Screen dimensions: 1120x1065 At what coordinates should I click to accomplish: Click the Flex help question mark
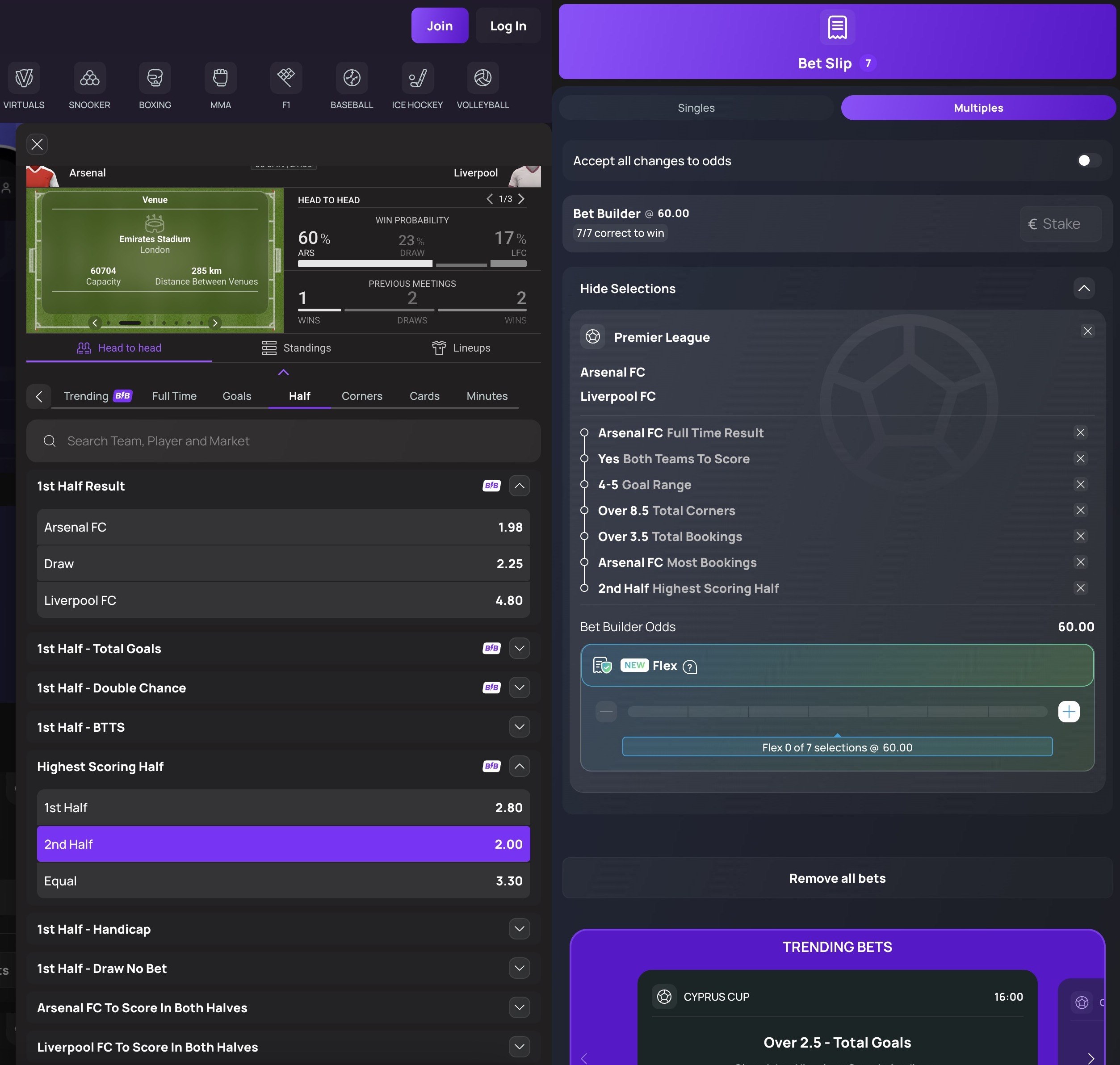(690, 667)
